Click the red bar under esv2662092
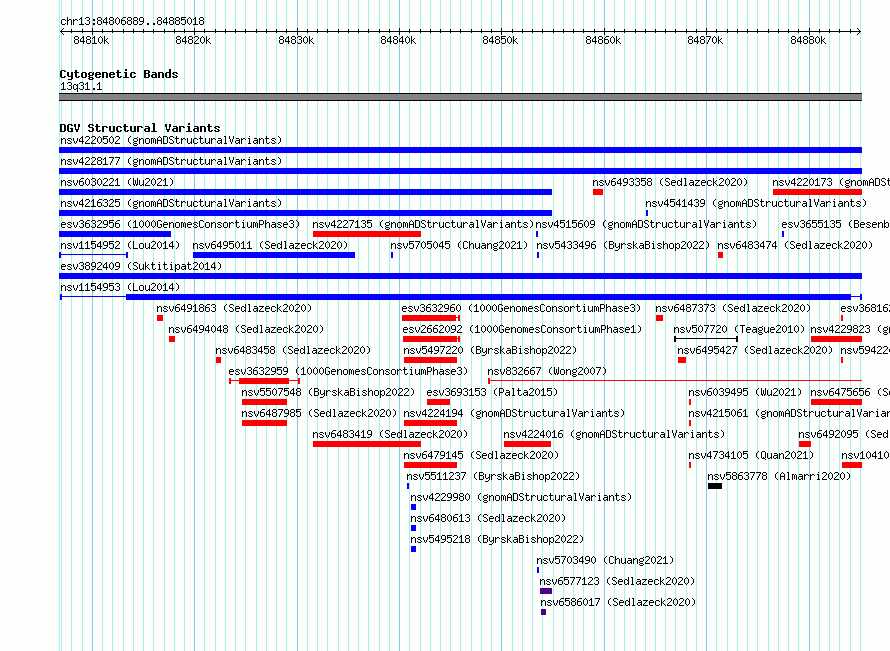The image size is (890, 651). coord(430,339)
